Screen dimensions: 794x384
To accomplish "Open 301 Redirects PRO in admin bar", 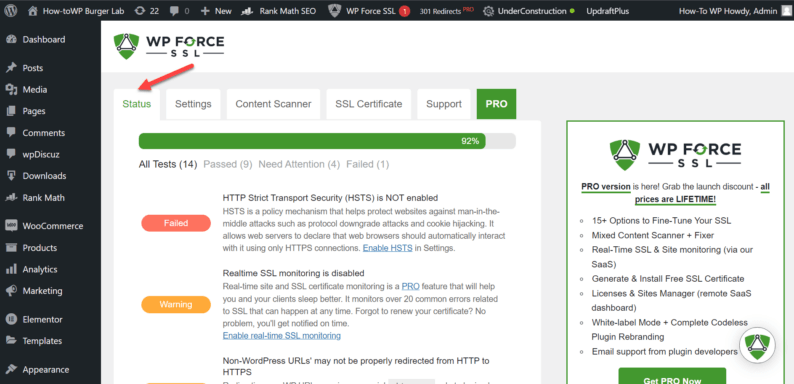I will (x=447, y=11).
